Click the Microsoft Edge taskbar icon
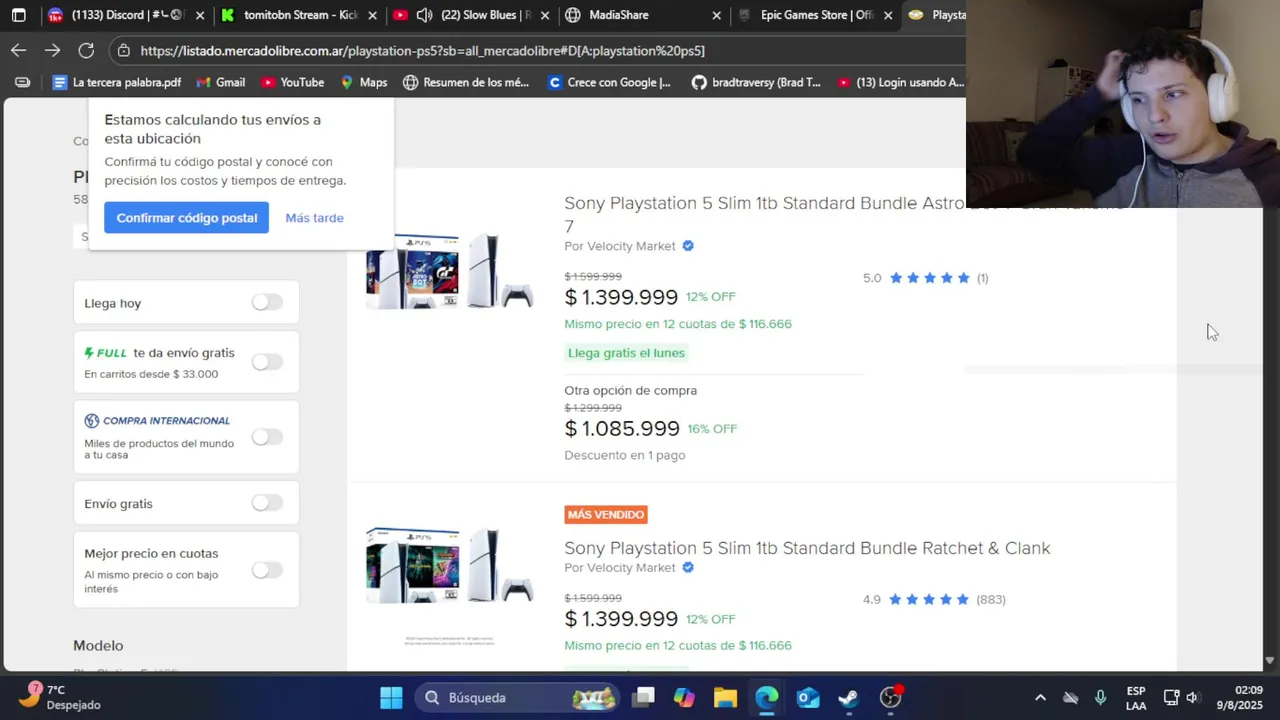 click(x=766, y=697)
